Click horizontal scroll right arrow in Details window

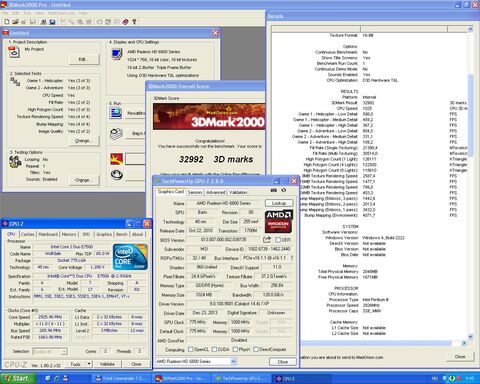tap(464, 343)
